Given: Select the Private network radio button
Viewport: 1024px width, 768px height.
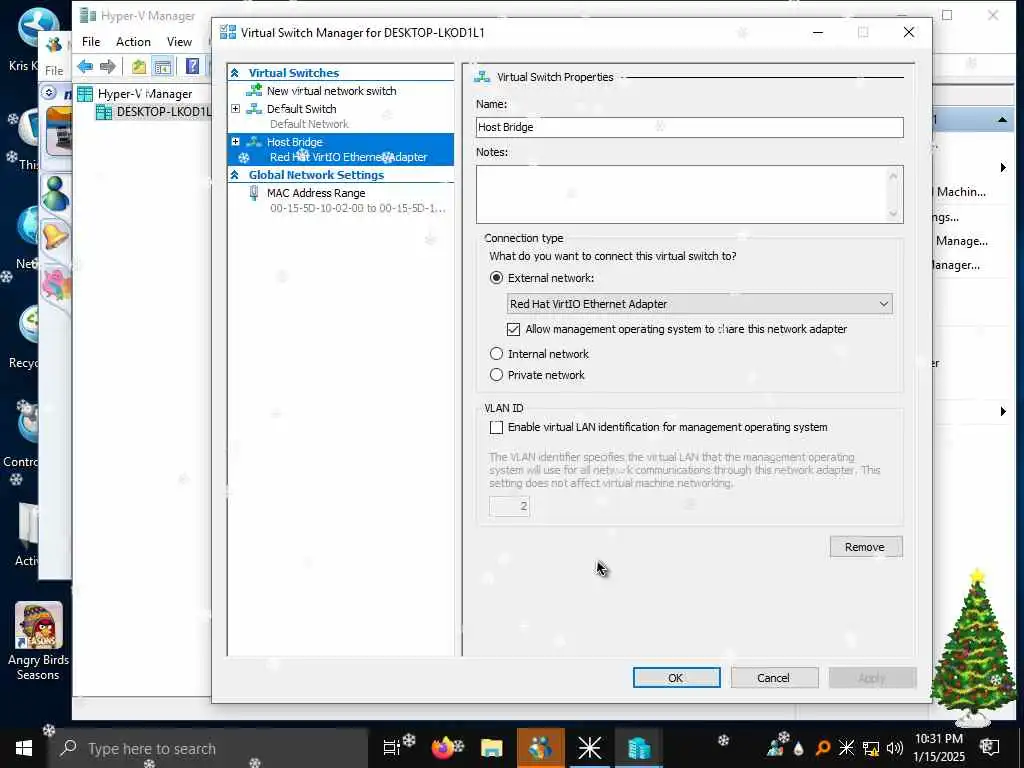Looking at the screenshot, I should coord(496,375).
